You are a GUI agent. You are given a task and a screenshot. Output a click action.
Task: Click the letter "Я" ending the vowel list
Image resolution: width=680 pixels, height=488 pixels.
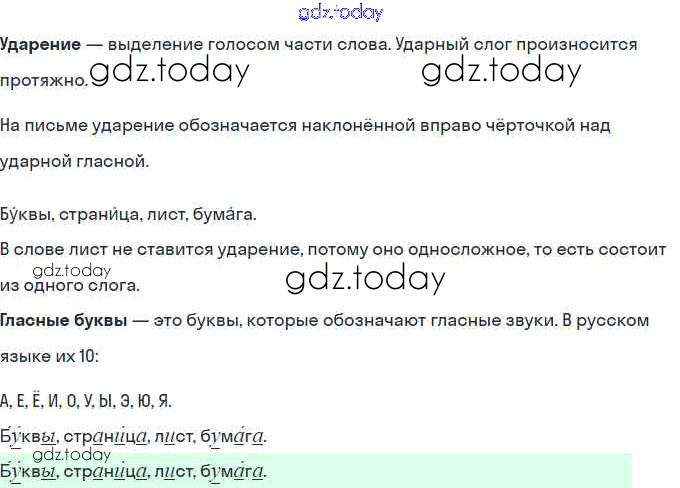164,401
